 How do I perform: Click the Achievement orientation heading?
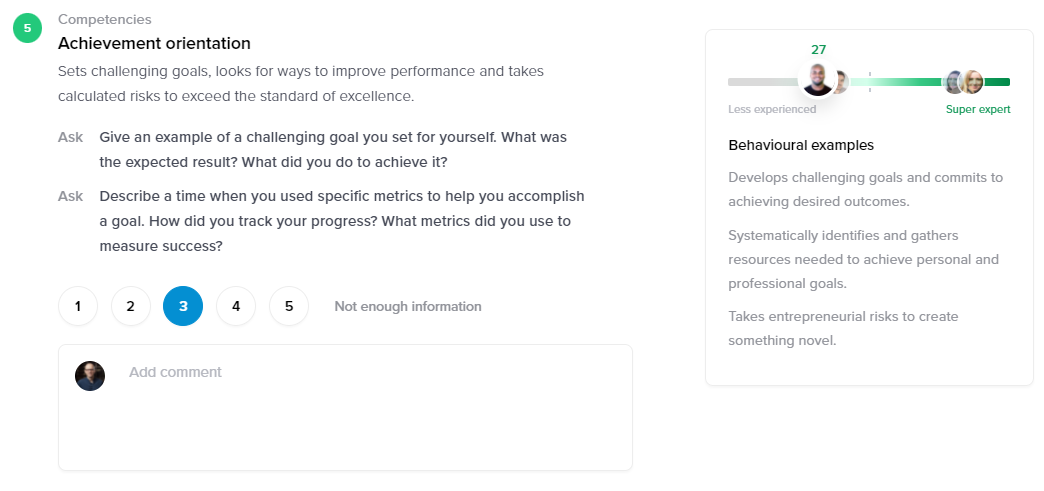154,43
